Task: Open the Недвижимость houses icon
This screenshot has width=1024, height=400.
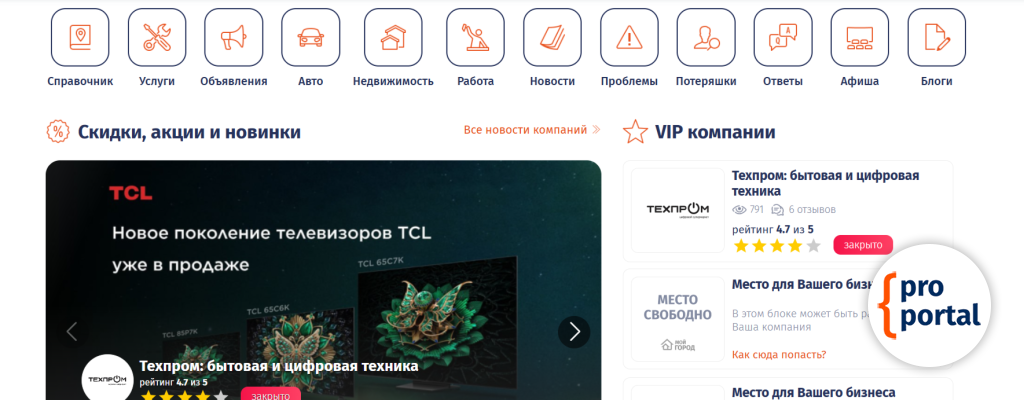Action: point(393,37)
